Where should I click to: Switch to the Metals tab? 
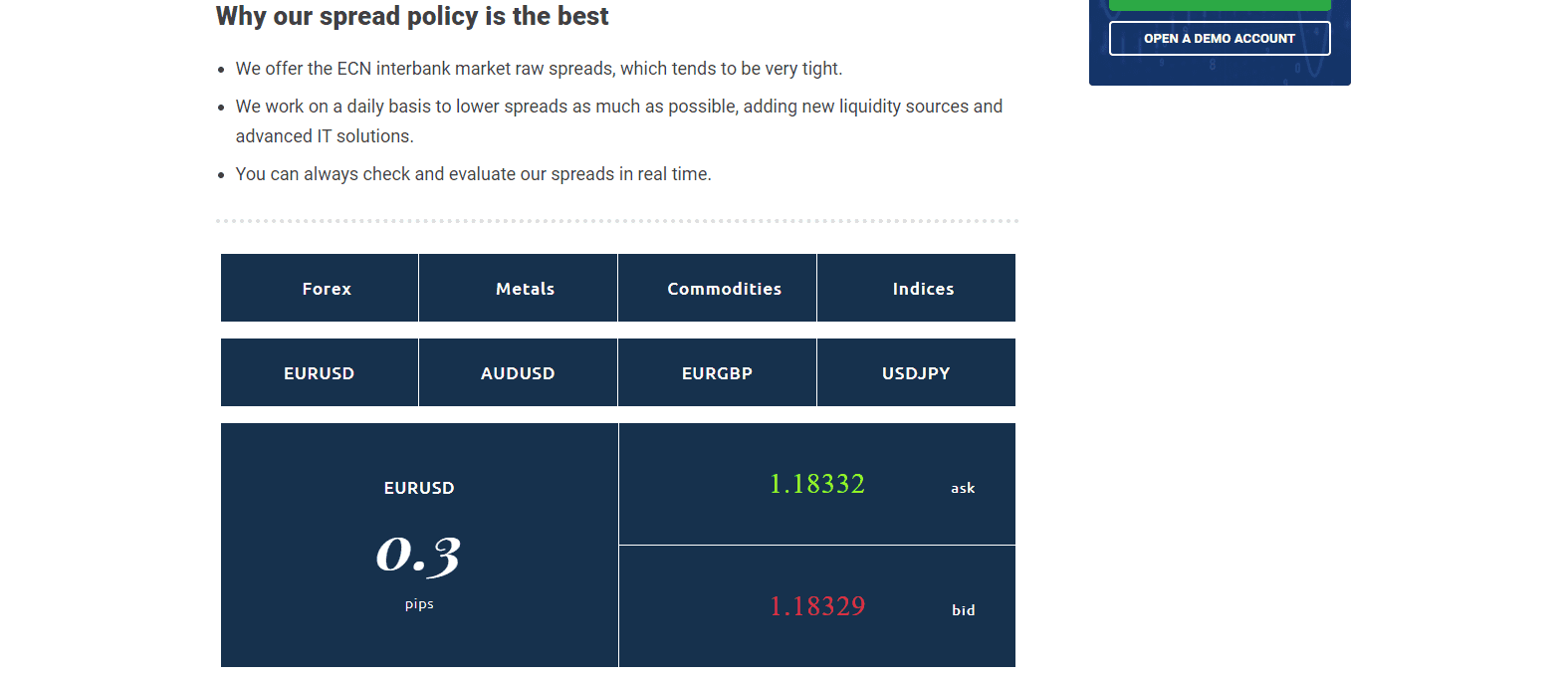[x=518, y=288]
